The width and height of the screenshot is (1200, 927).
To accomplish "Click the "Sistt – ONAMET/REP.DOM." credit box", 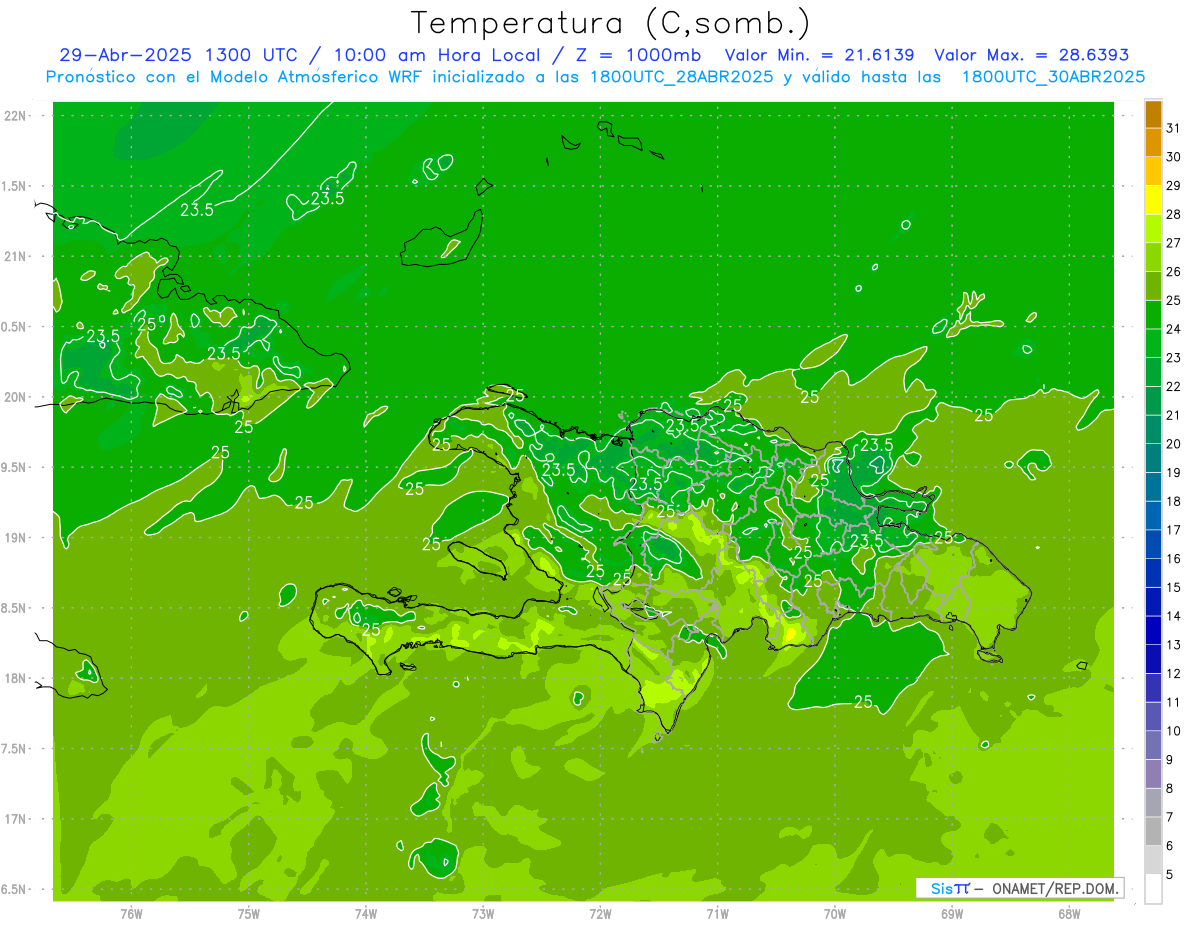I will [1019, 888].
